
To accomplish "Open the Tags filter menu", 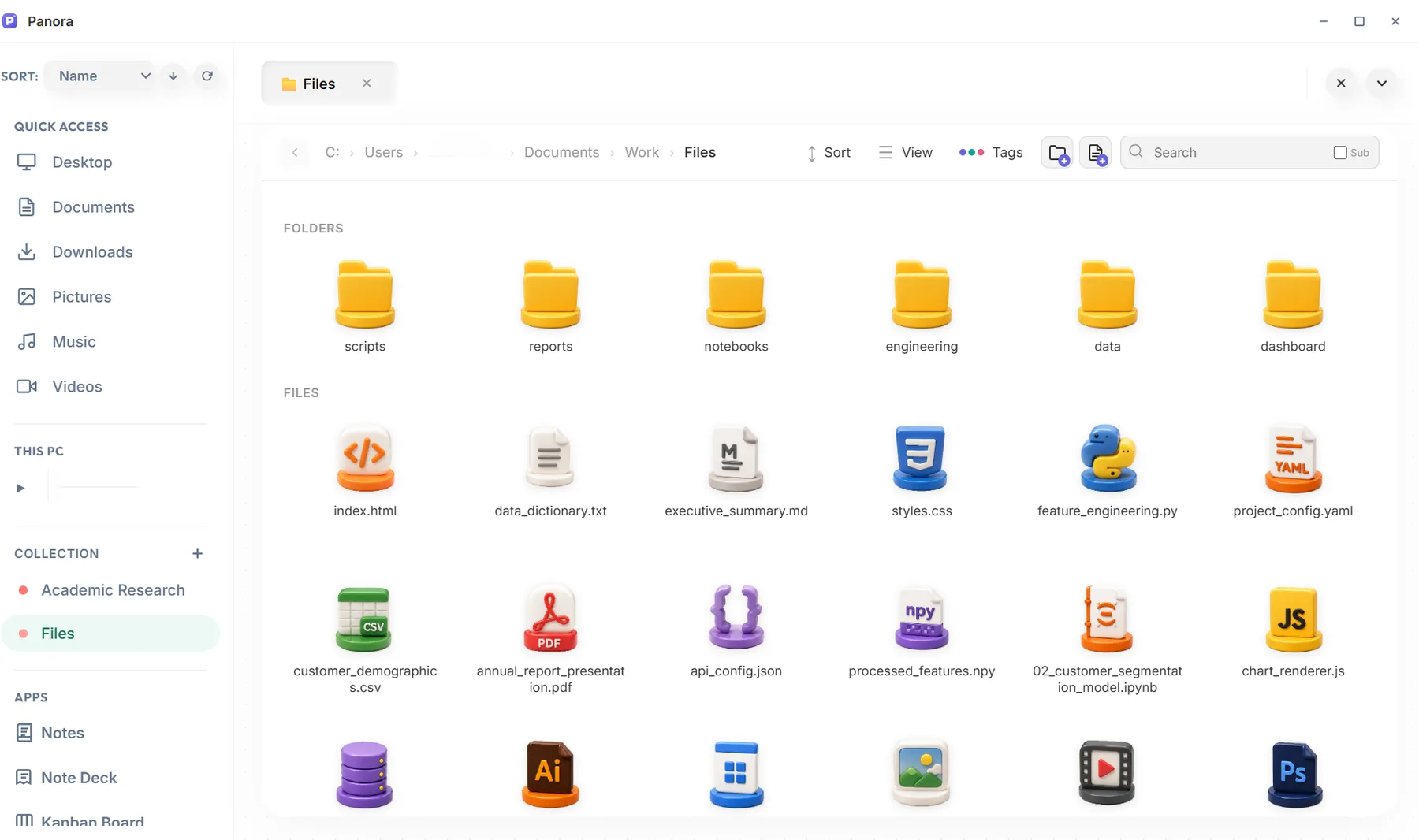I will (x=990, y=152).
